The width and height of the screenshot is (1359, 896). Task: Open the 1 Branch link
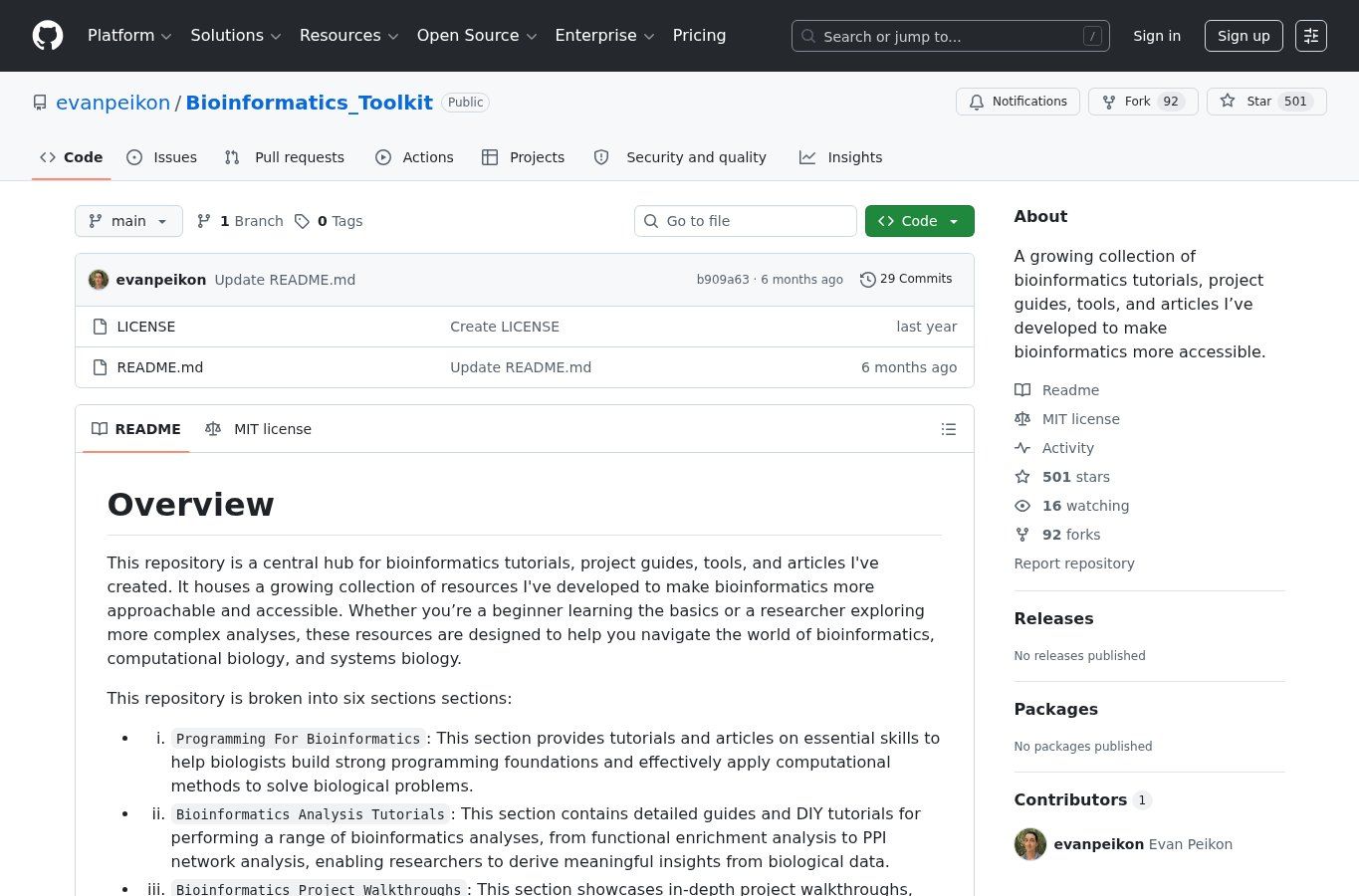240,221
